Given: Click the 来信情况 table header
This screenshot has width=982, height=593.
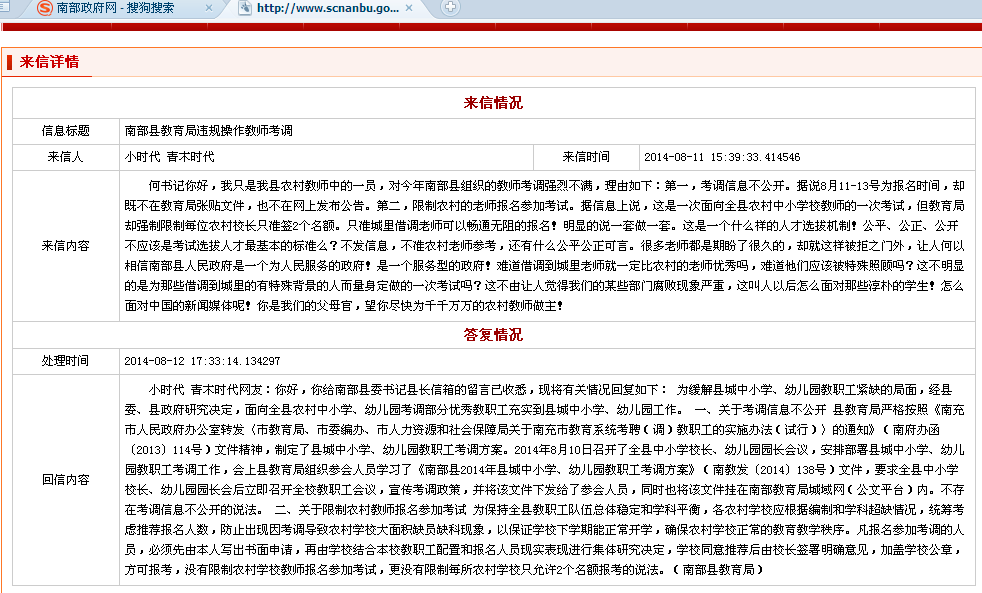Looking at the screenshot, I should (x=493, y=103).
